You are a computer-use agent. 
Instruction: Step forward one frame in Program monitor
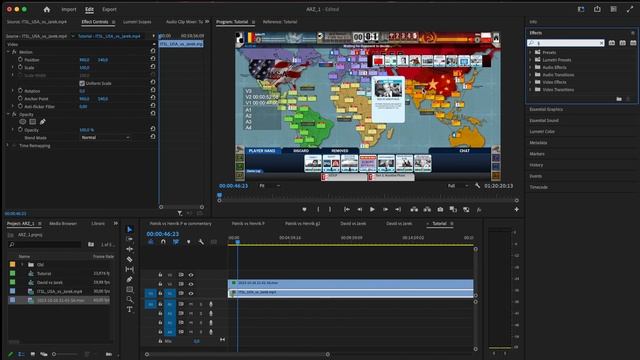coord(385,209)
